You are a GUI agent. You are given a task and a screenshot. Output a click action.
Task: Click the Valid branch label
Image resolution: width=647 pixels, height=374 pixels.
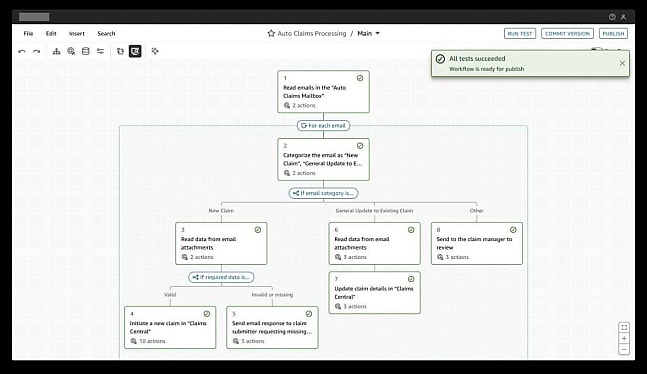170,295
